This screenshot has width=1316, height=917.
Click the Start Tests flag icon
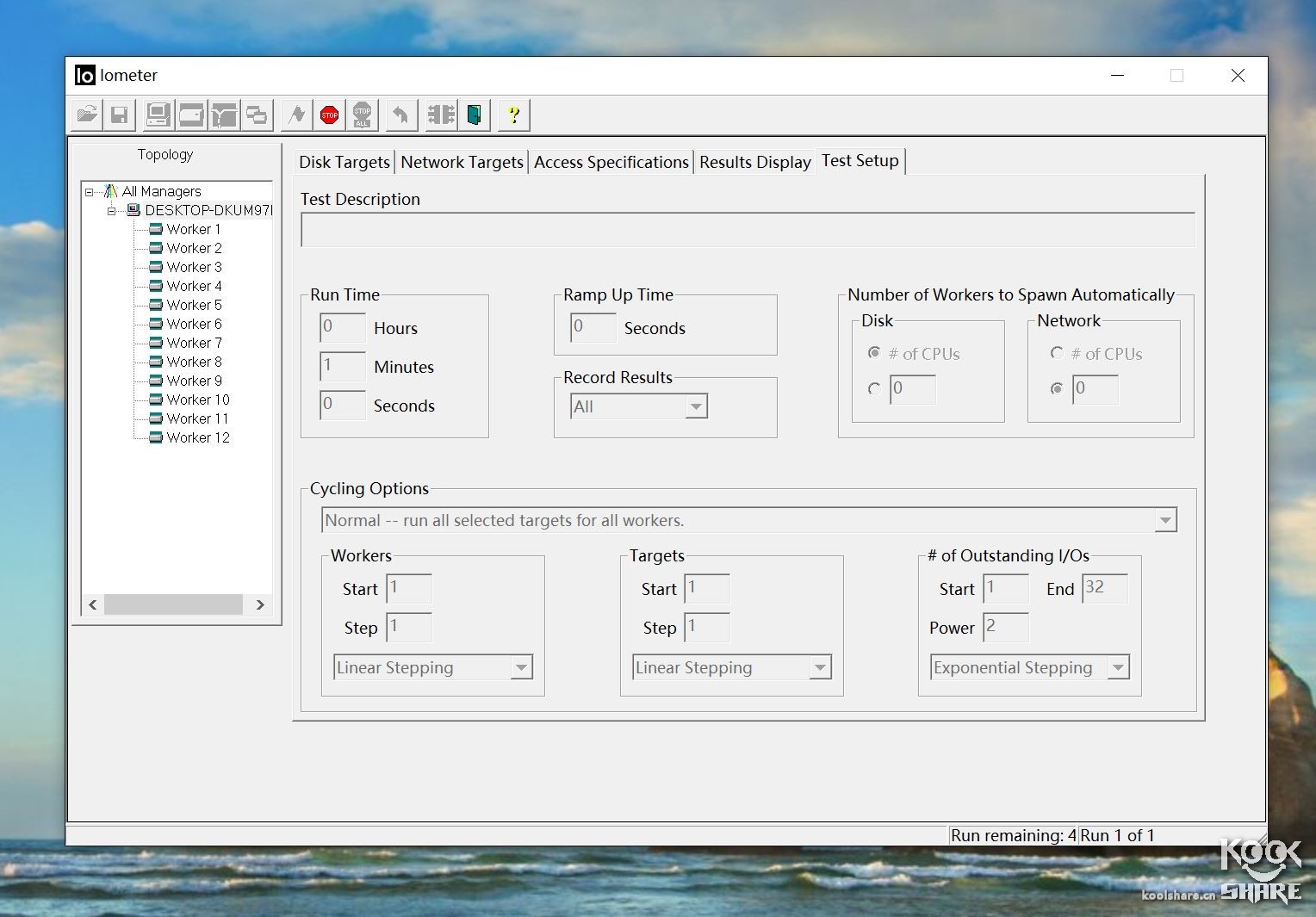click(x=296, y=115)
